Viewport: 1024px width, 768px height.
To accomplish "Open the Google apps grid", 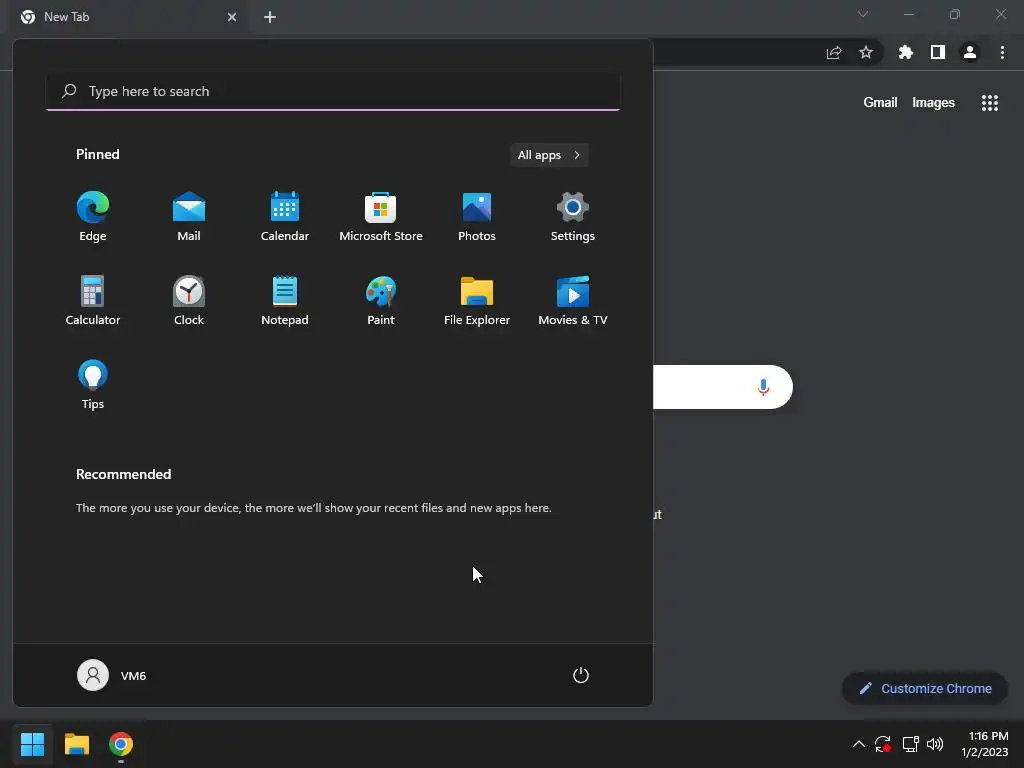I will coord(990,103).
